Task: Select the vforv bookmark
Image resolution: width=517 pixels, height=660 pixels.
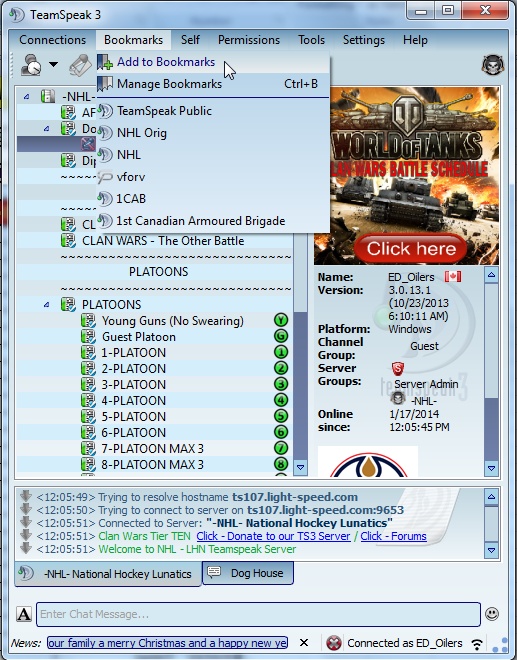Action: [213, 177]
